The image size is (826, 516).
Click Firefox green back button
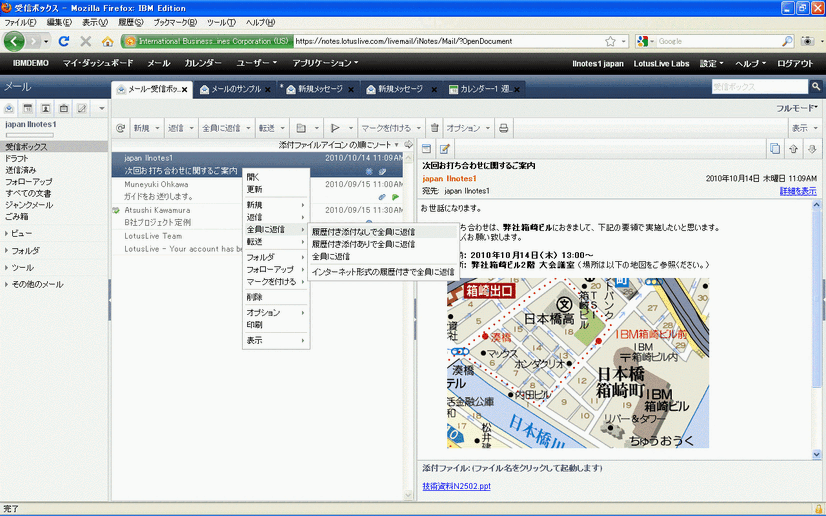pyautogui.click(x=14, y=41)
